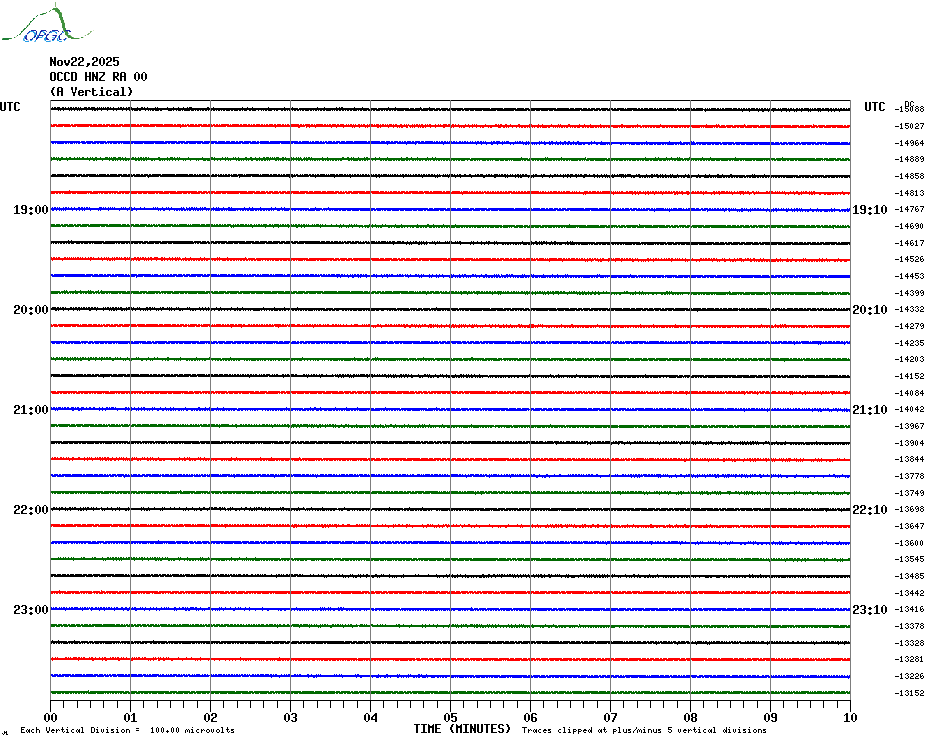
Task: Click the Nov22,2025 date label
Action: [x=84, y=61]
